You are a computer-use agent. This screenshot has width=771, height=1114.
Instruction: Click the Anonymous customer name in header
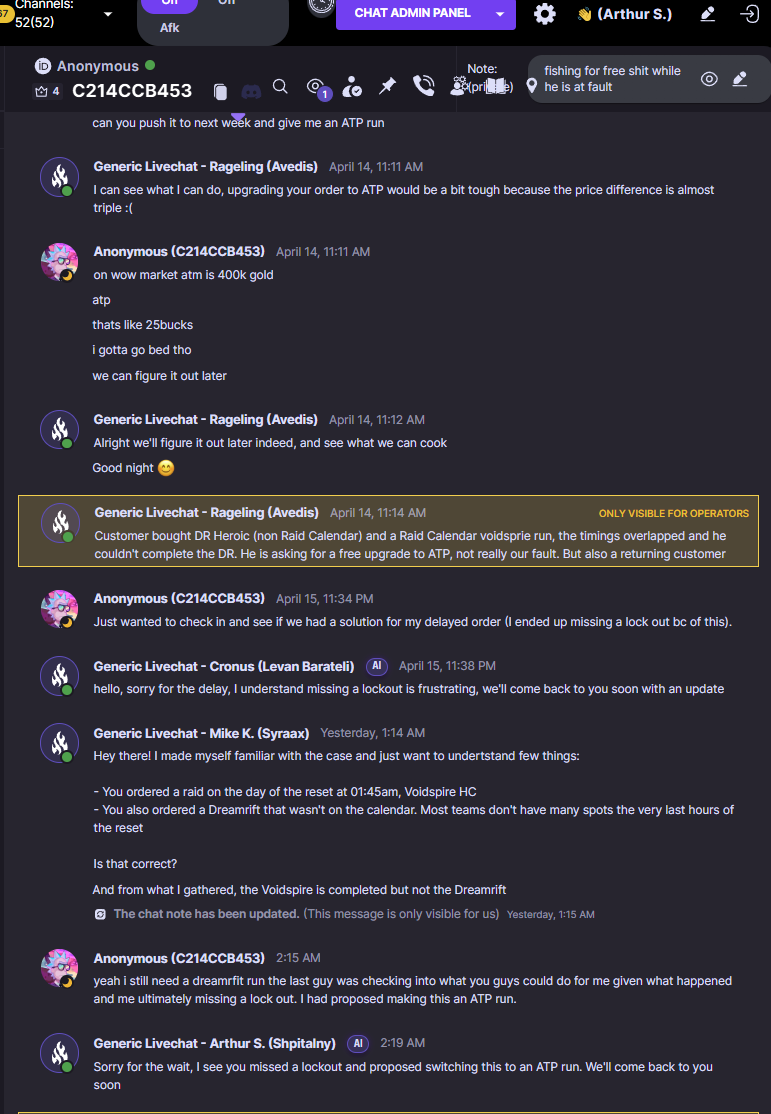click(97, 66)
